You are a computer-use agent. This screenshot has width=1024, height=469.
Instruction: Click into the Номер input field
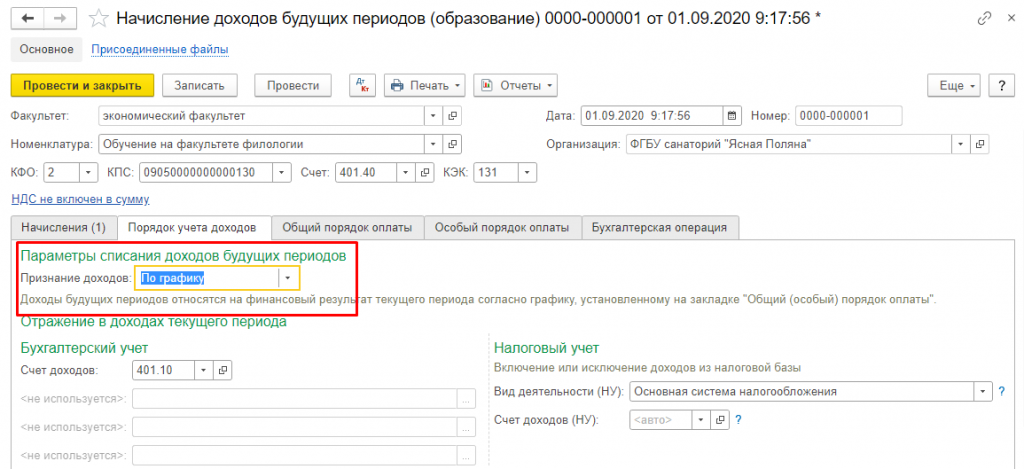[x=833, y=115]
